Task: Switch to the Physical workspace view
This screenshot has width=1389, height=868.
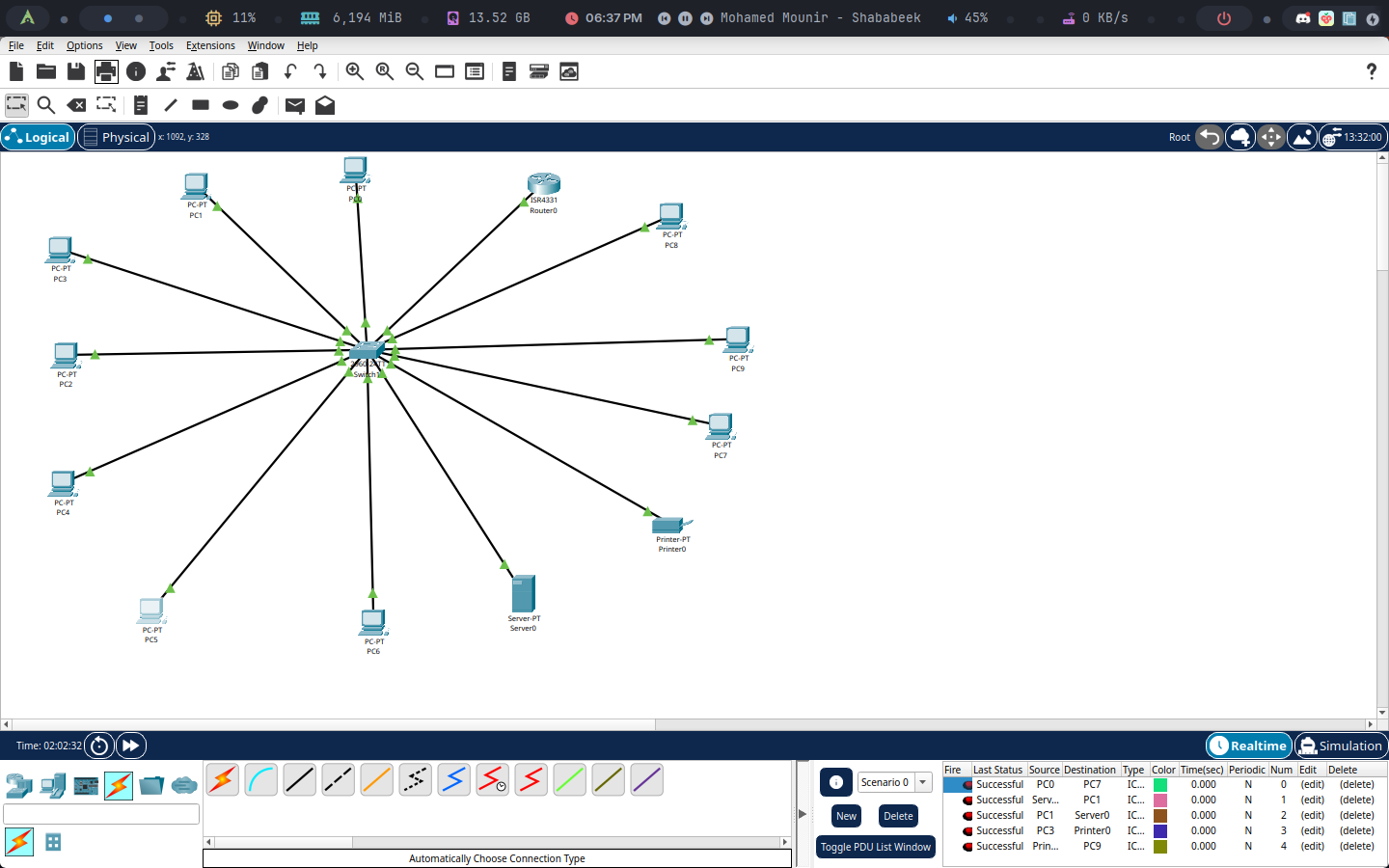Action: 117,137
